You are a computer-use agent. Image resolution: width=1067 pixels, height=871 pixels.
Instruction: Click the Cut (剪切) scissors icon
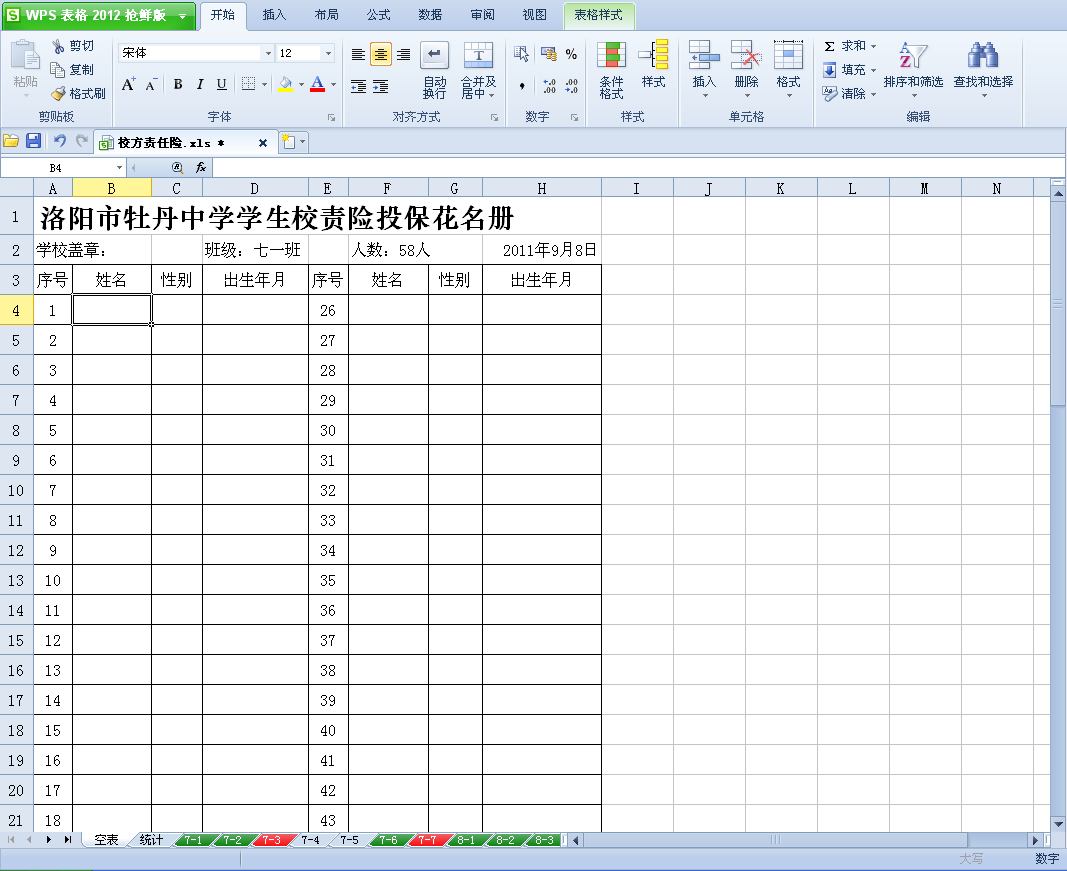[59, 46]
